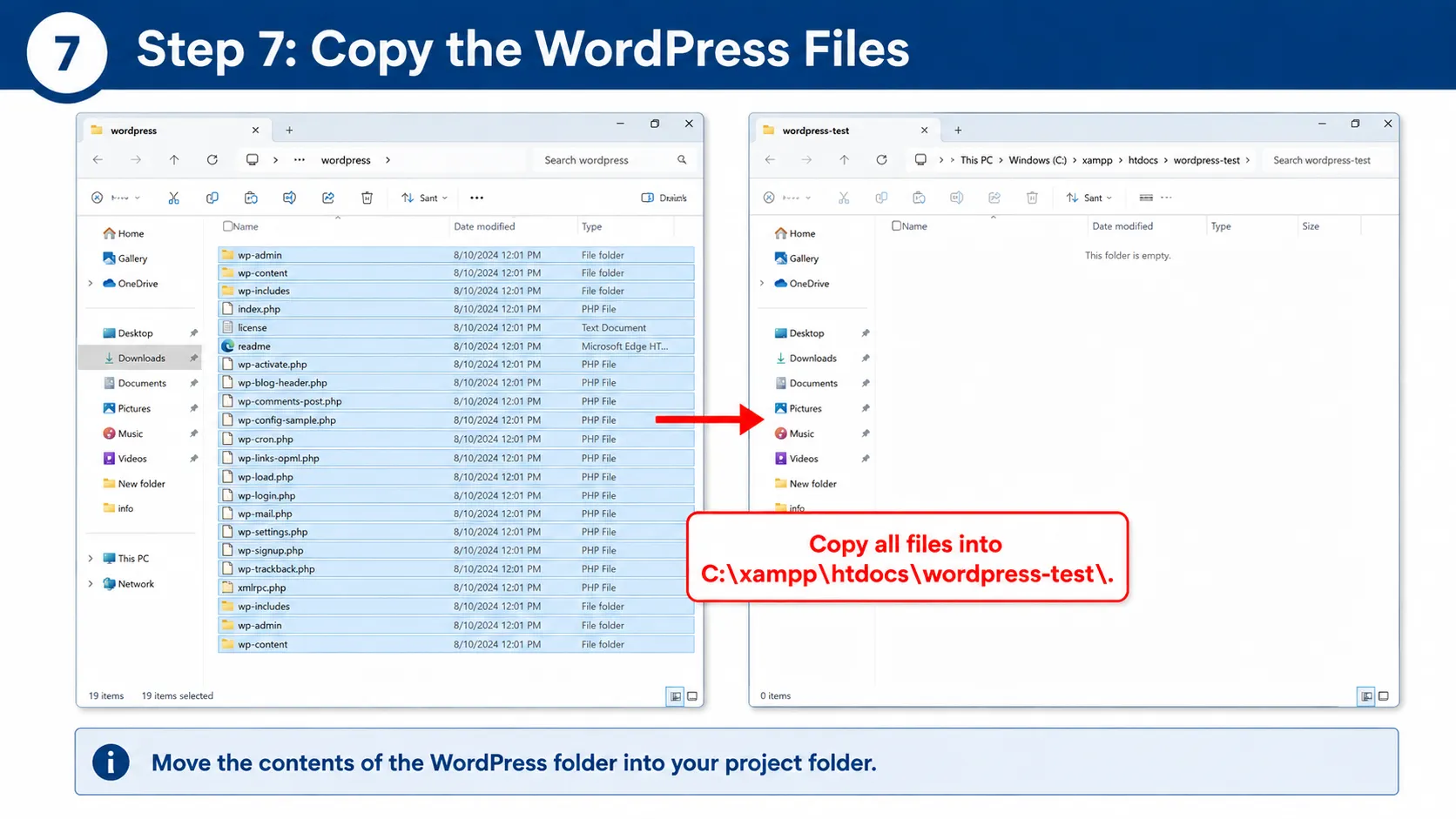This screenshot has height=819, width=1456.
Task: Click details view icon in wordpress-test status bar
Action: pos(1366,696)
